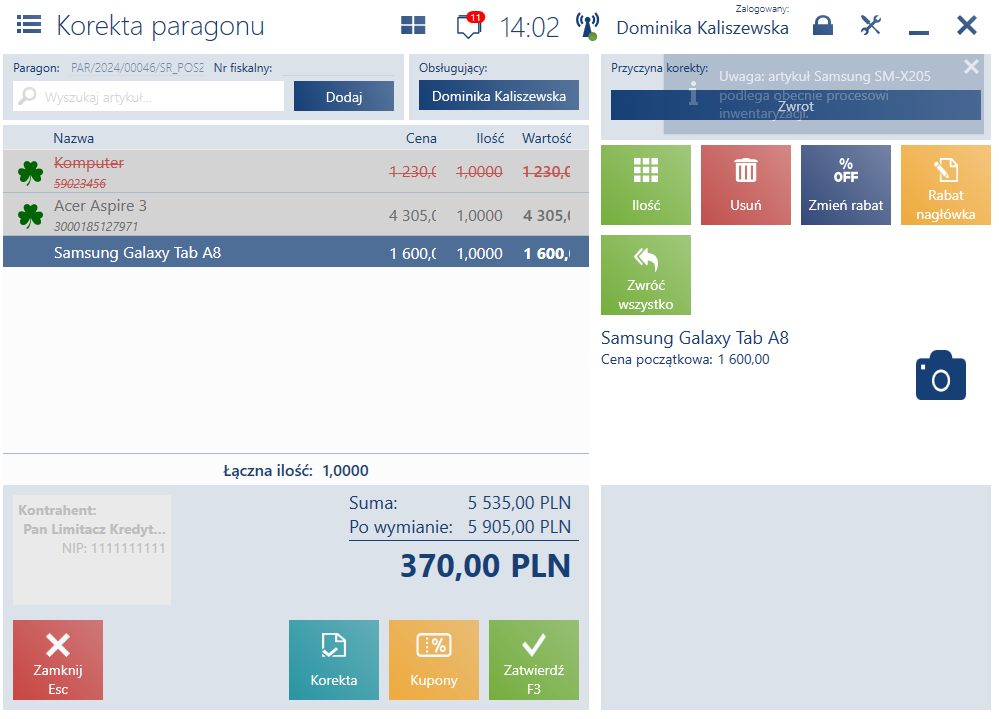Change operator Dominika Kaliszewska button
999x719 pixels.
point(499,96)
